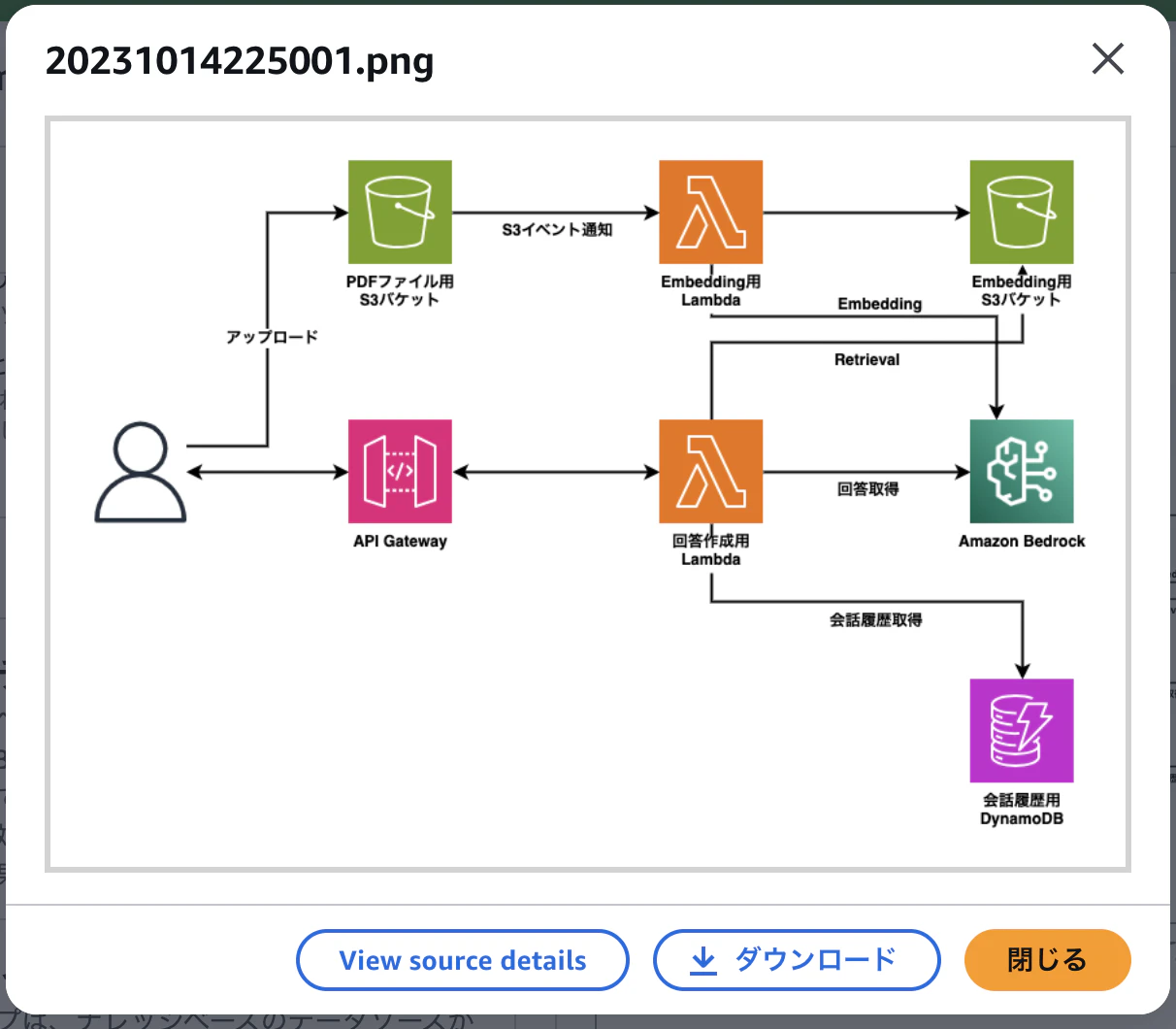Click the 回答作成用 Lambda caption
Image resolution: width=1176 pixels, height=1029 pixels.
click(710, 549)
